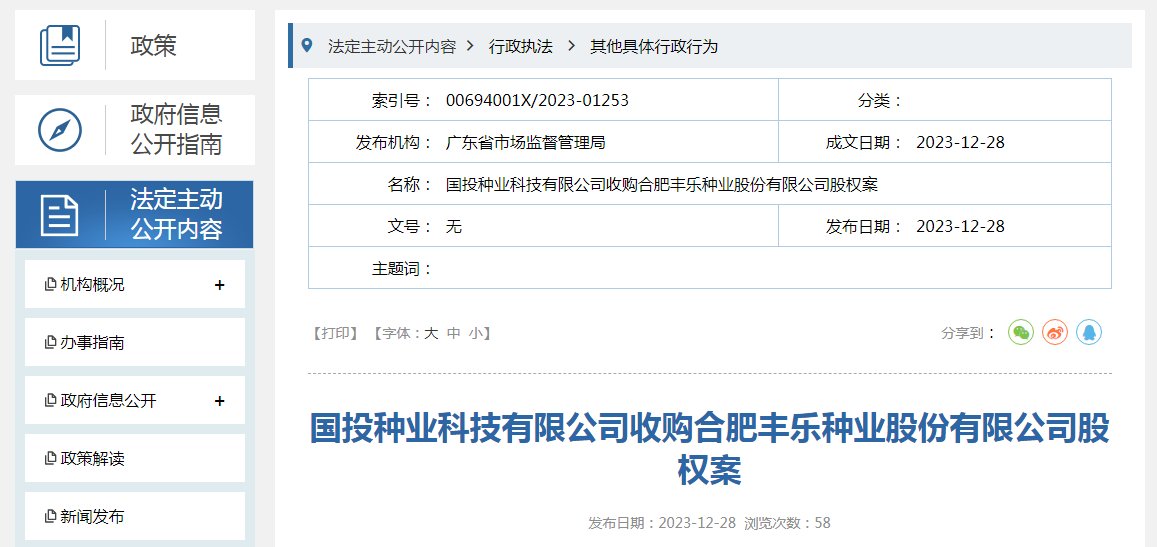1157x547 pixels.
Task: Click the 名称 row title text
Action: pyautogui.click(x=661, y=185)
